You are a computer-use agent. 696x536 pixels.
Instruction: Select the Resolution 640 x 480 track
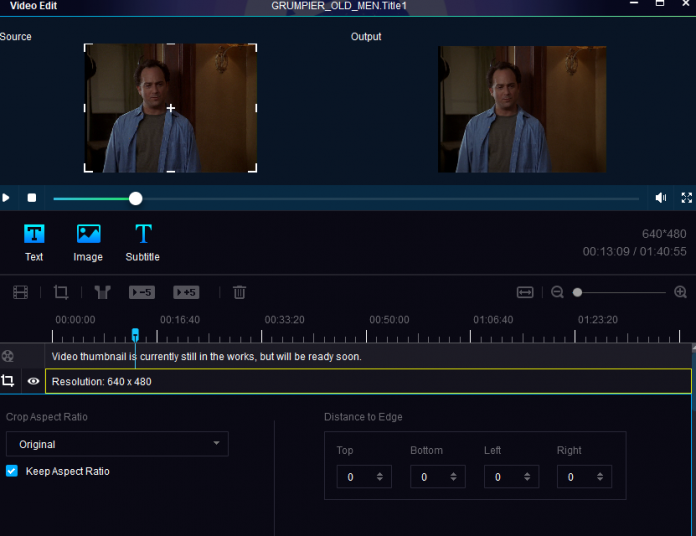click(x=368, y=381)
